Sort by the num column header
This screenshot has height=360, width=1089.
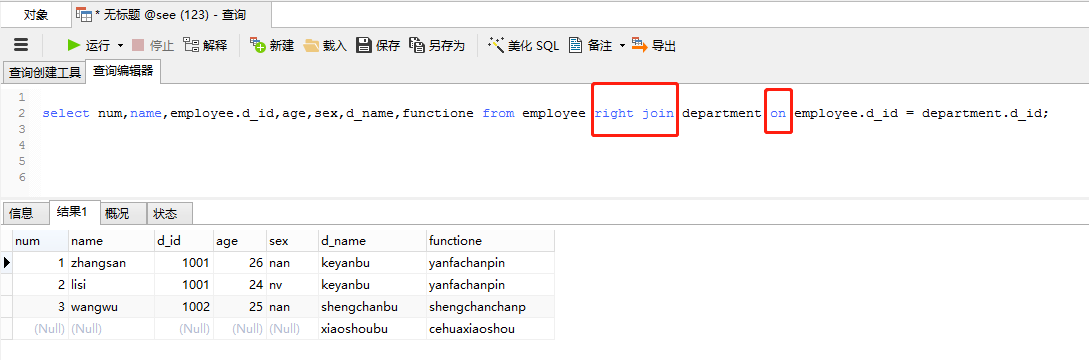40,241
